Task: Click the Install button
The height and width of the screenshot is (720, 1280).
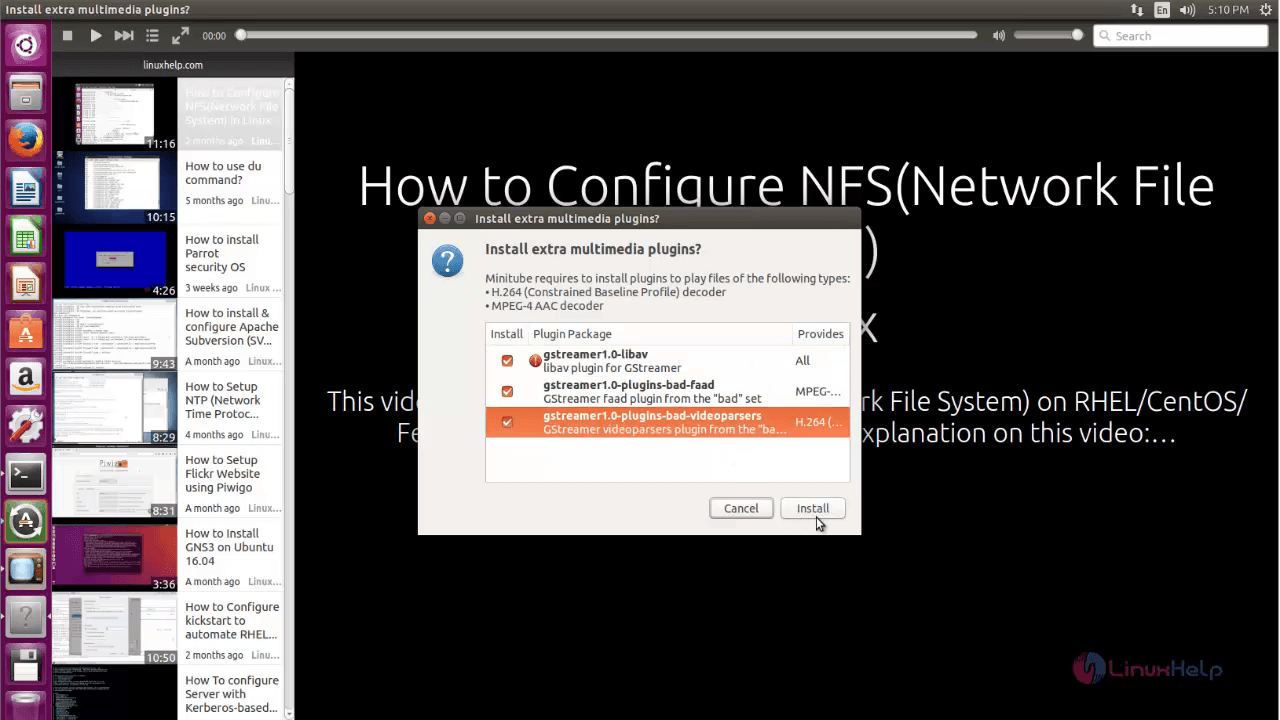Action: click(x=813, y=508)
